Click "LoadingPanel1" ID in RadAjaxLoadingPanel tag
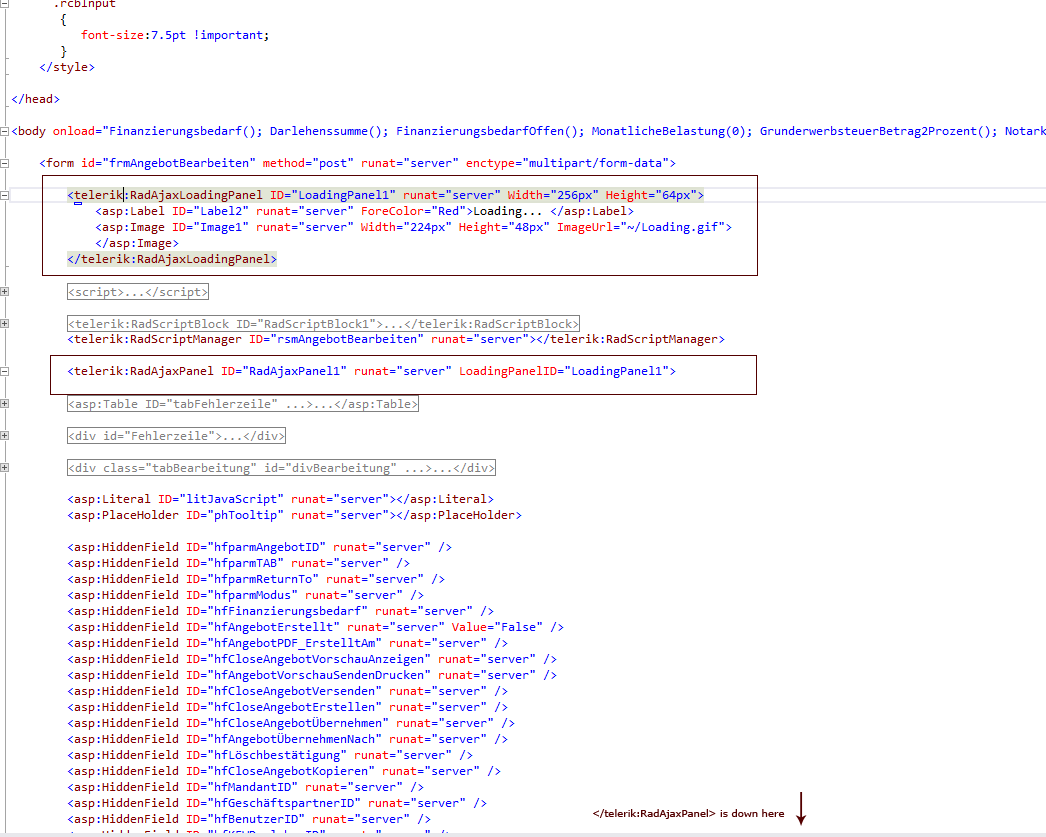 344,195
